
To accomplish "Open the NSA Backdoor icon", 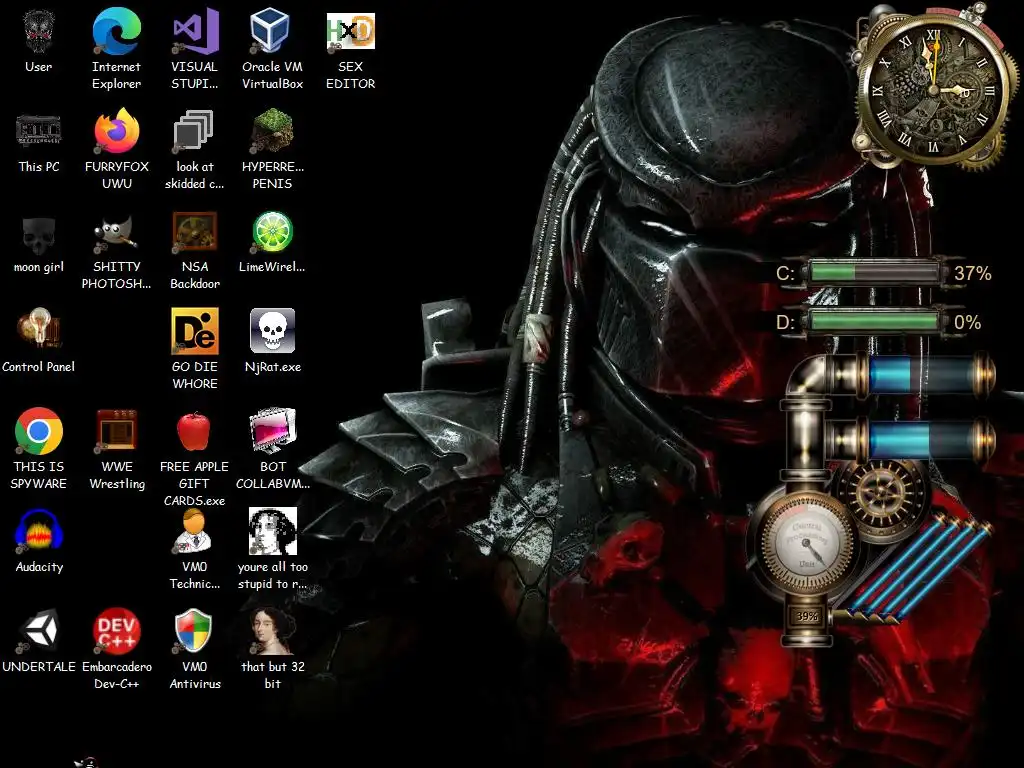I will 195,232.
